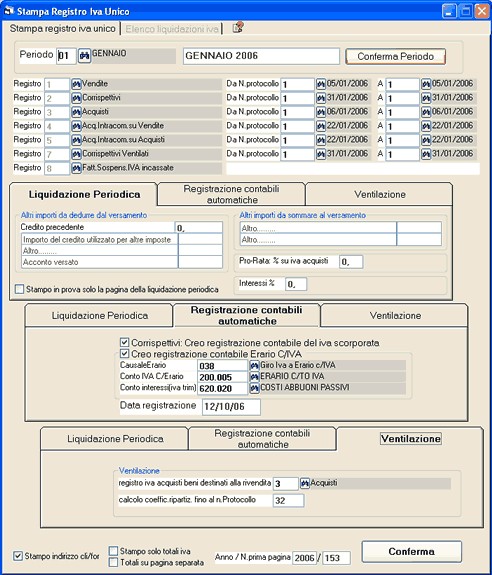Open the bold Liquidazione Periodica tab
Screen dimensions: 492x575
[84, 194]
